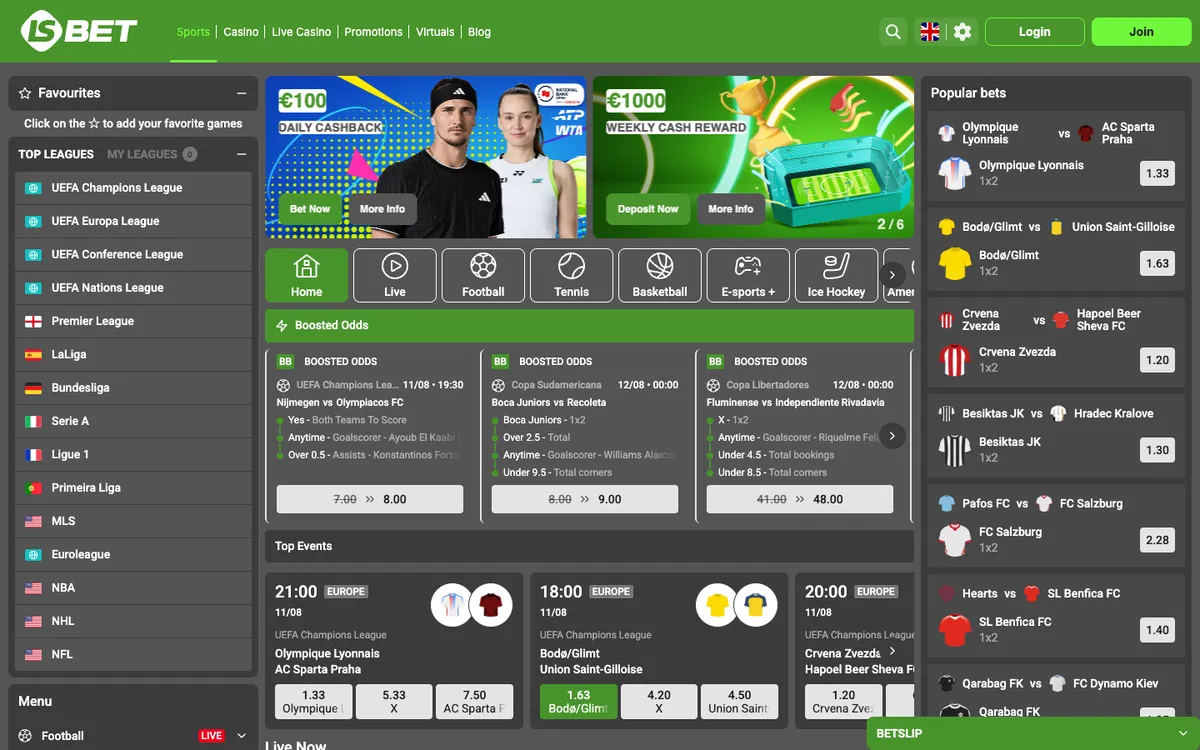1200x750 pixels.
Task: Click the Spain flag next to LaLiga
Action: tap(33, 354)
